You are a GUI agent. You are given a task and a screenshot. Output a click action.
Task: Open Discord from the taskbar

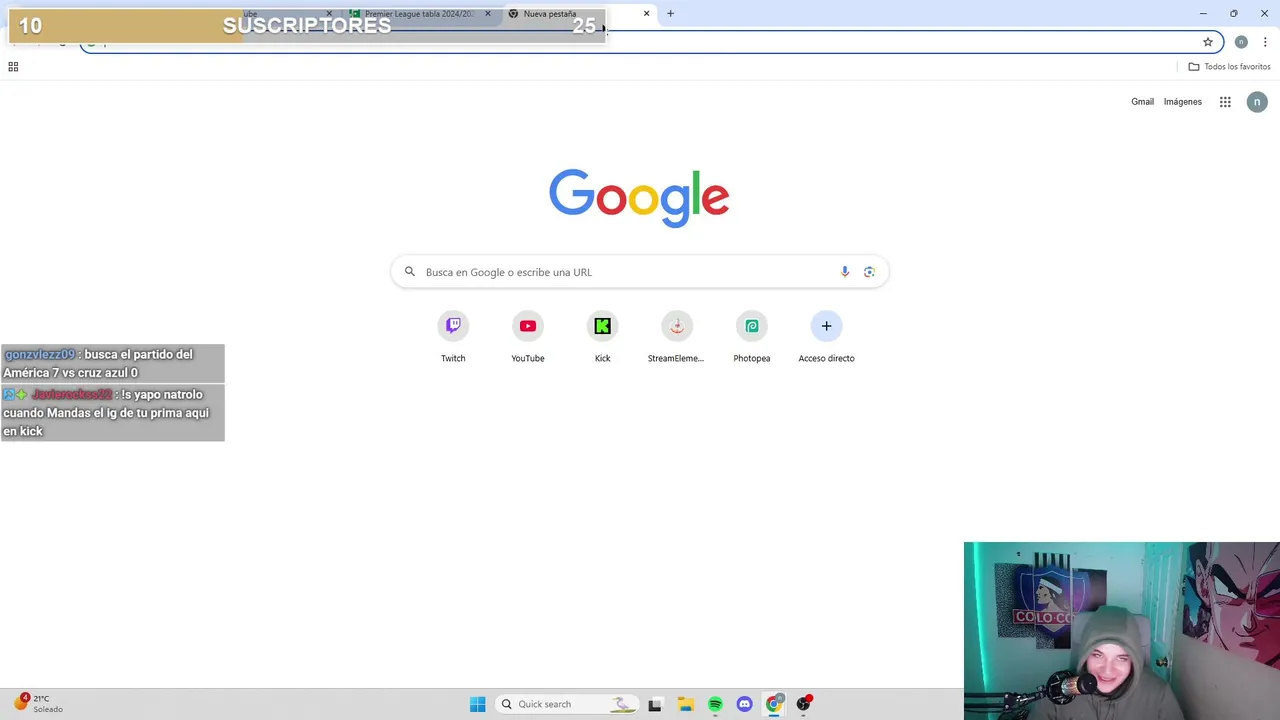pyautogui.click(x=744, y=704)
